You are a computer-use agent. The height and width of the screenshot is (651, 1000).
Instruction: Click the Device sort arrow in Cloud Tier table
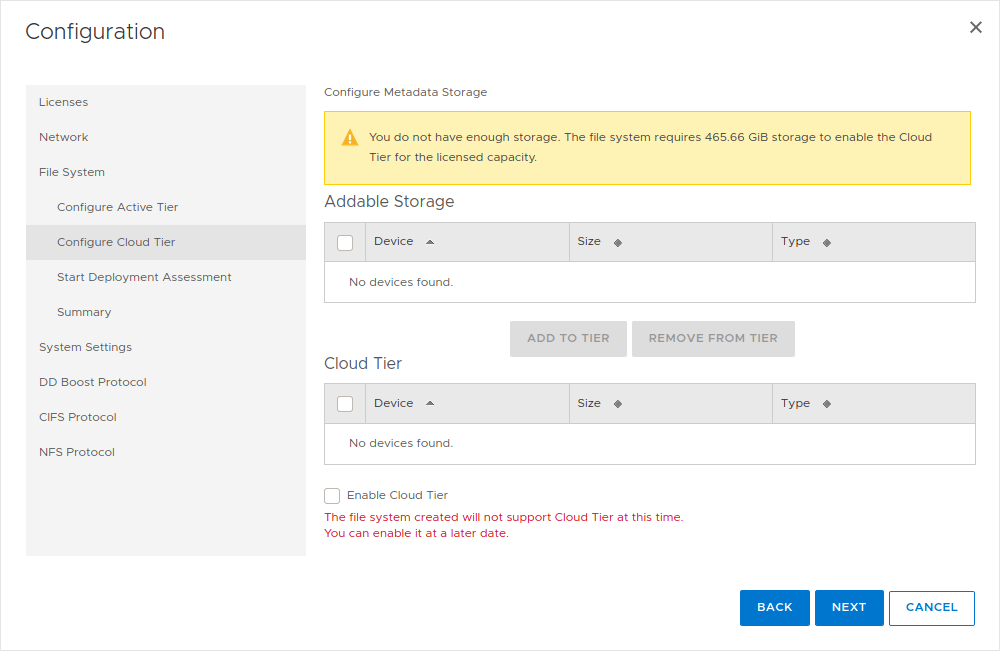pos(428,403)
